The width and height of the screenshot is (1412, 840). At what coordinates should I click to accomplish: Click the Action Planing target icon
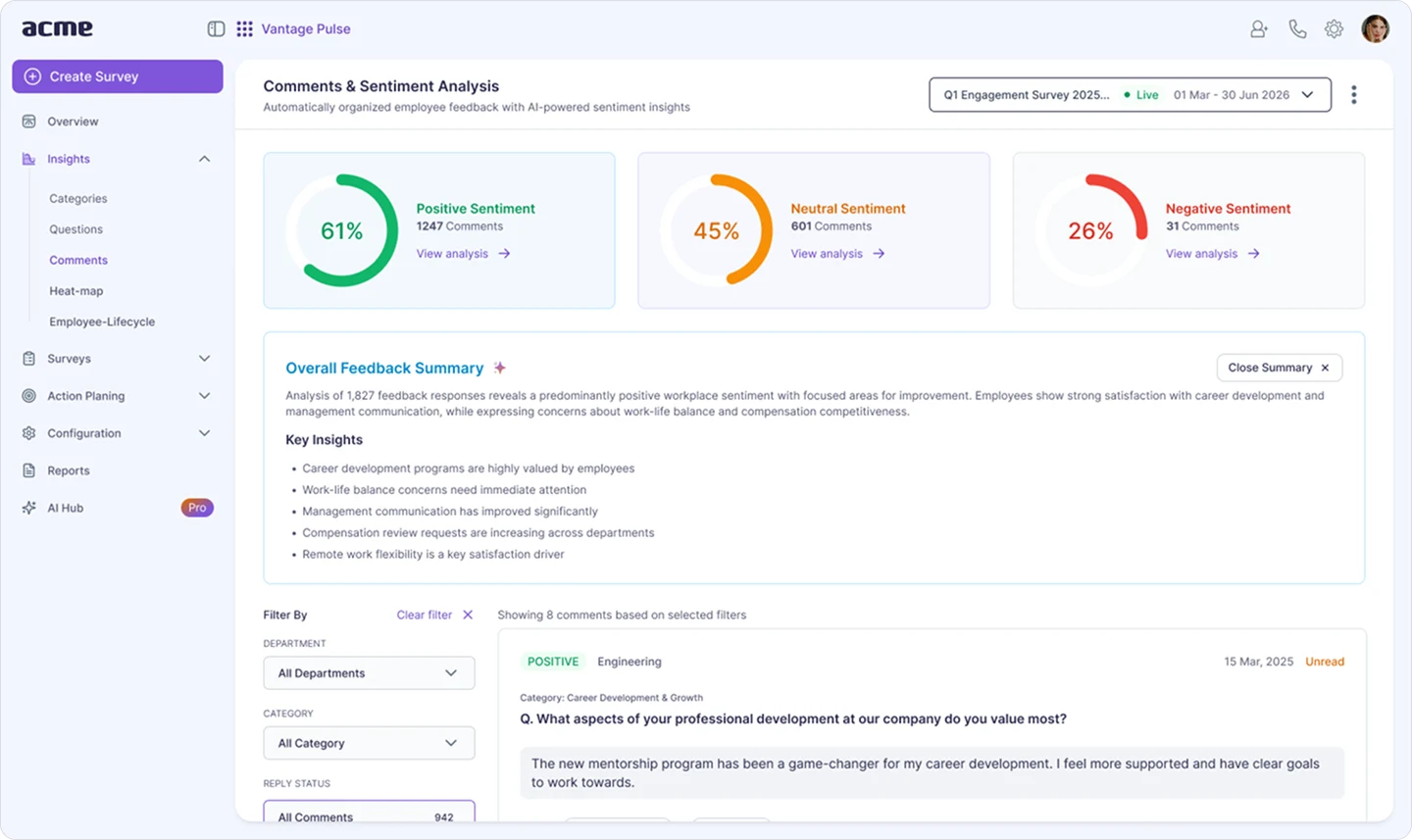[28, 396]
